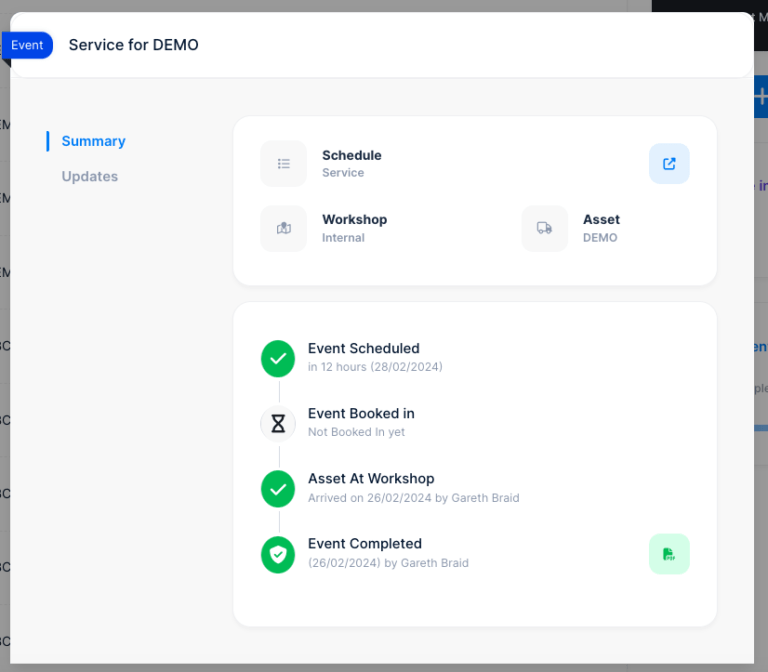Click the Asset 'DEMO' label
The image size is (768, 672).
point(600,238)
